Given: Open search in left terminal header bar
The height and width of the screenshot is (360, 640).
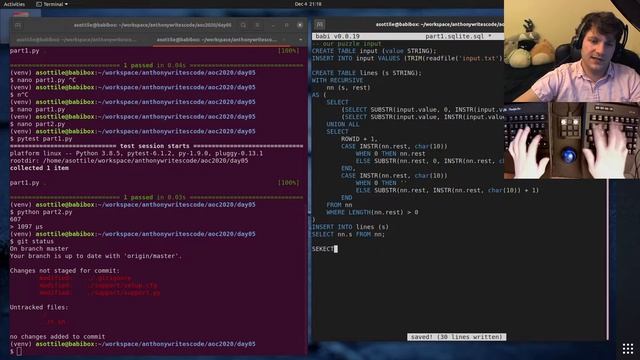Looking at the screenshot, I should tap(243, 25).
